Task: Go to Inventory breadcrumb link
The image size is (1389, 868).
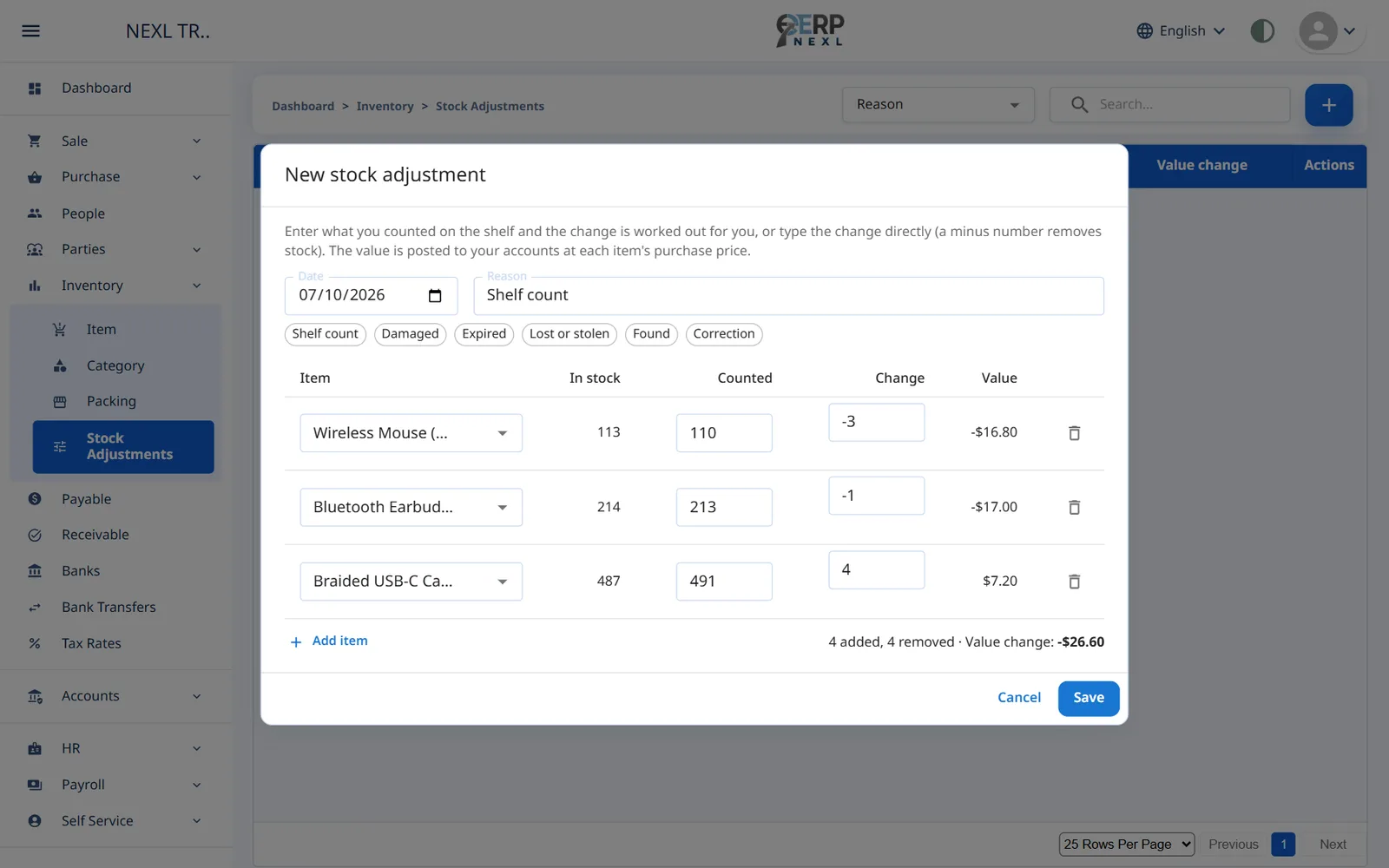Action: pyautogui.click(x=385, y=107)
